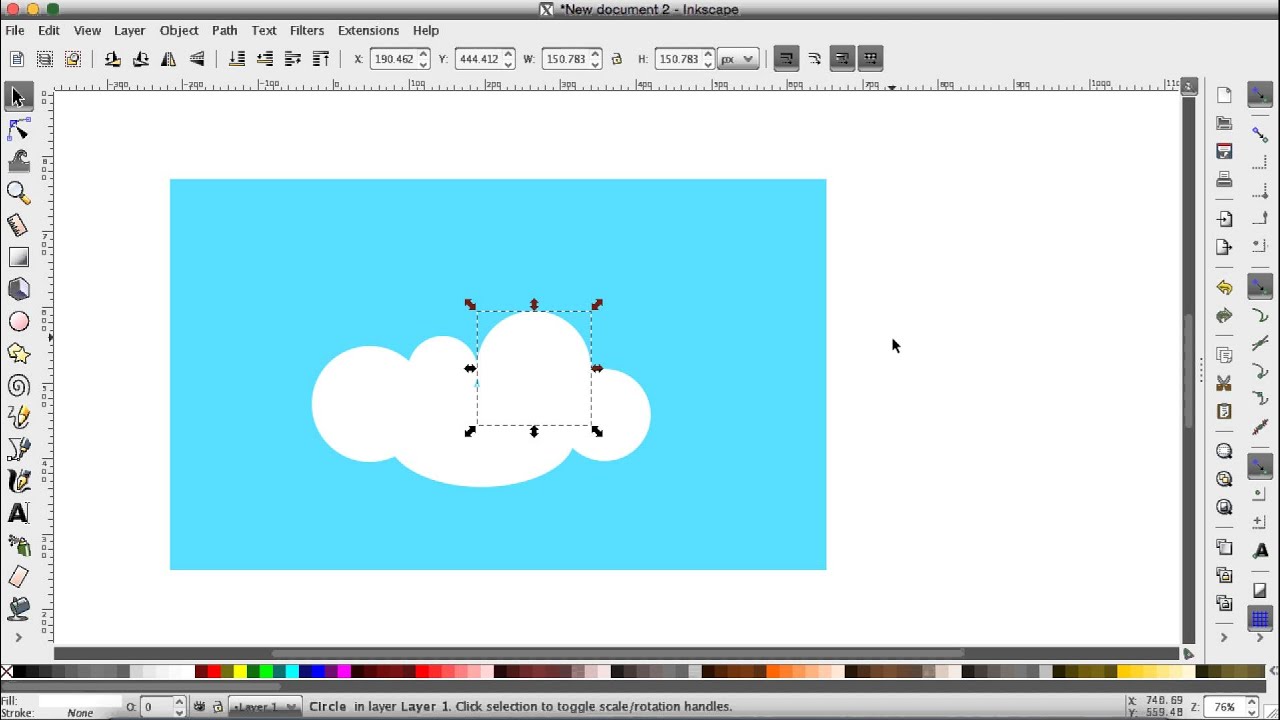The height and width of the screenshot is (720, 1280).
Task: Toggle snap to grids button
Action: [x=1260, y=620]
